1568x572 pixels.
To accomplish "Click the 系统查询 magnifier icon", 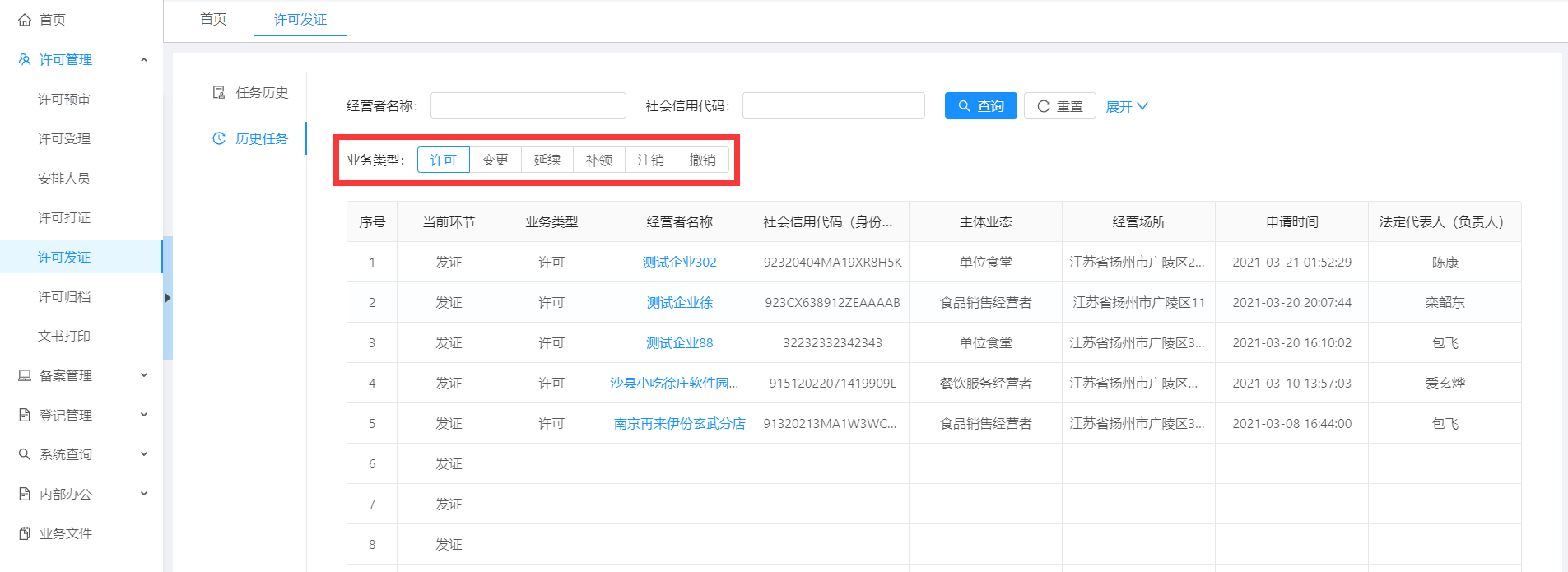I will [25, 454].
